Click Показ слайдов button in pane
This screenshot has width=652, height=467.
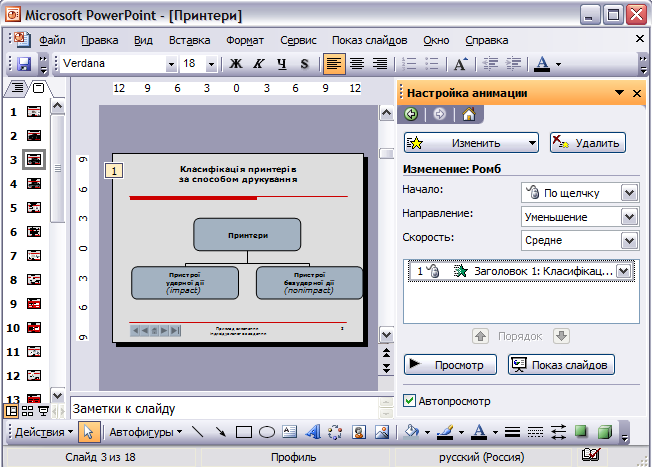click(x=561, y=365)
